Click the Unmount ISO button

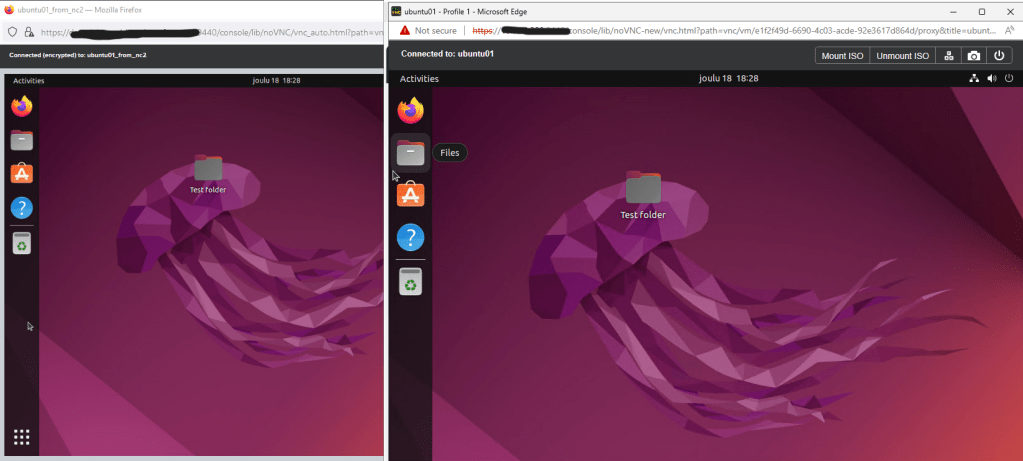point(902,56)
